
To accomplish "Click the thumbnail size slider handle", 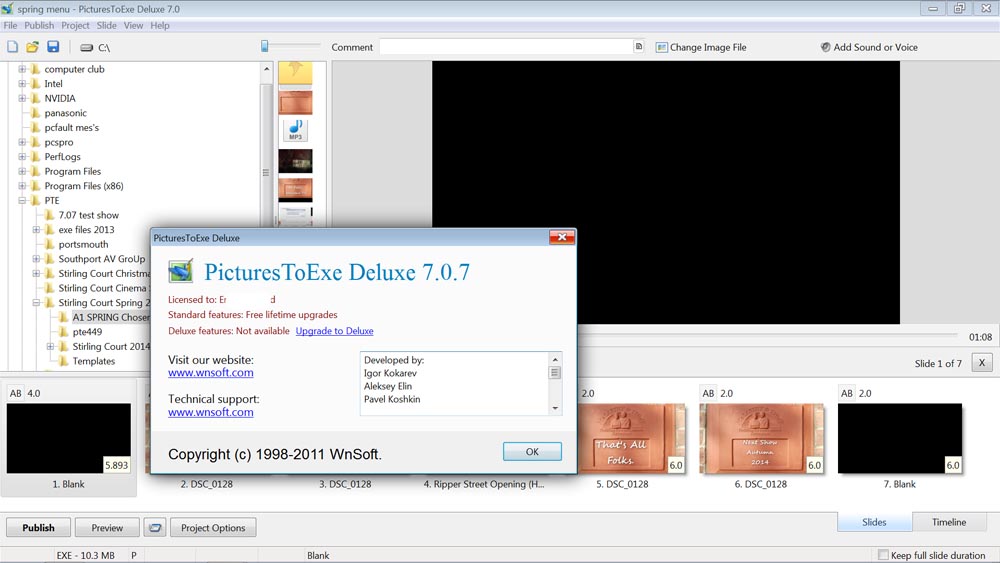I will pyautogui.click(x=265, y=45).
